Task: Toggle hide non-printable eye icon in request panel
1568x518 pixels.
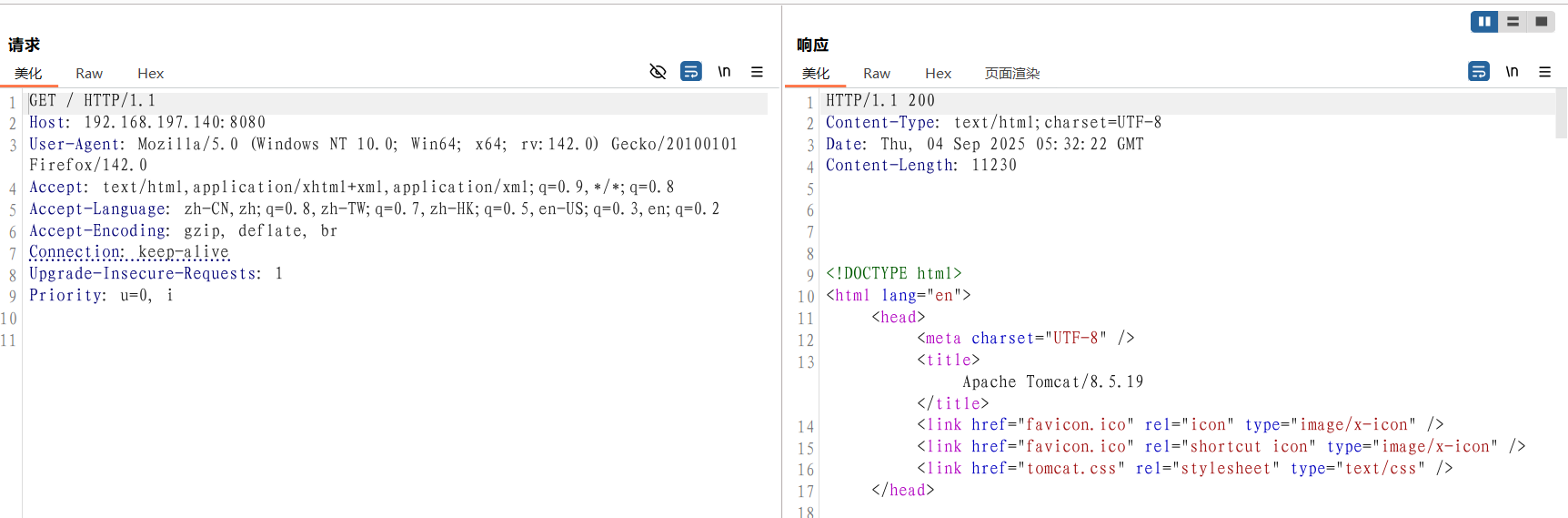Action: tap(658, 72)
